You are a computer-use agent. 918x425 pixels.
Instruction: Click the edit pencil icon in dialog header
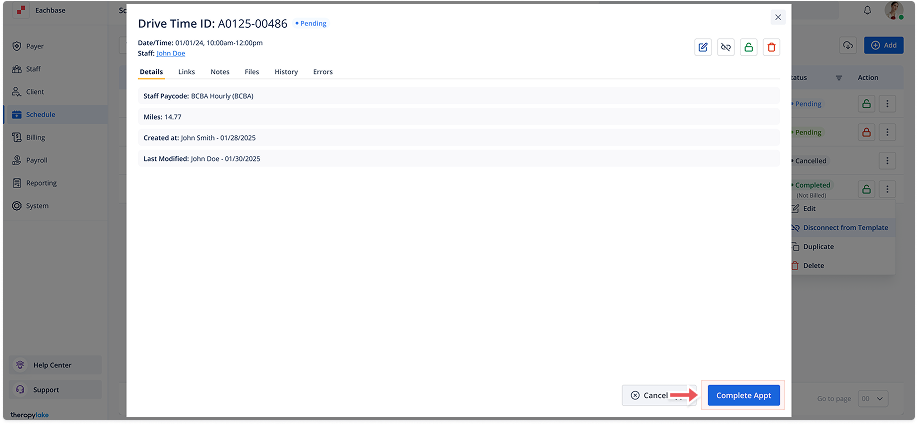(x=703, y=47)
